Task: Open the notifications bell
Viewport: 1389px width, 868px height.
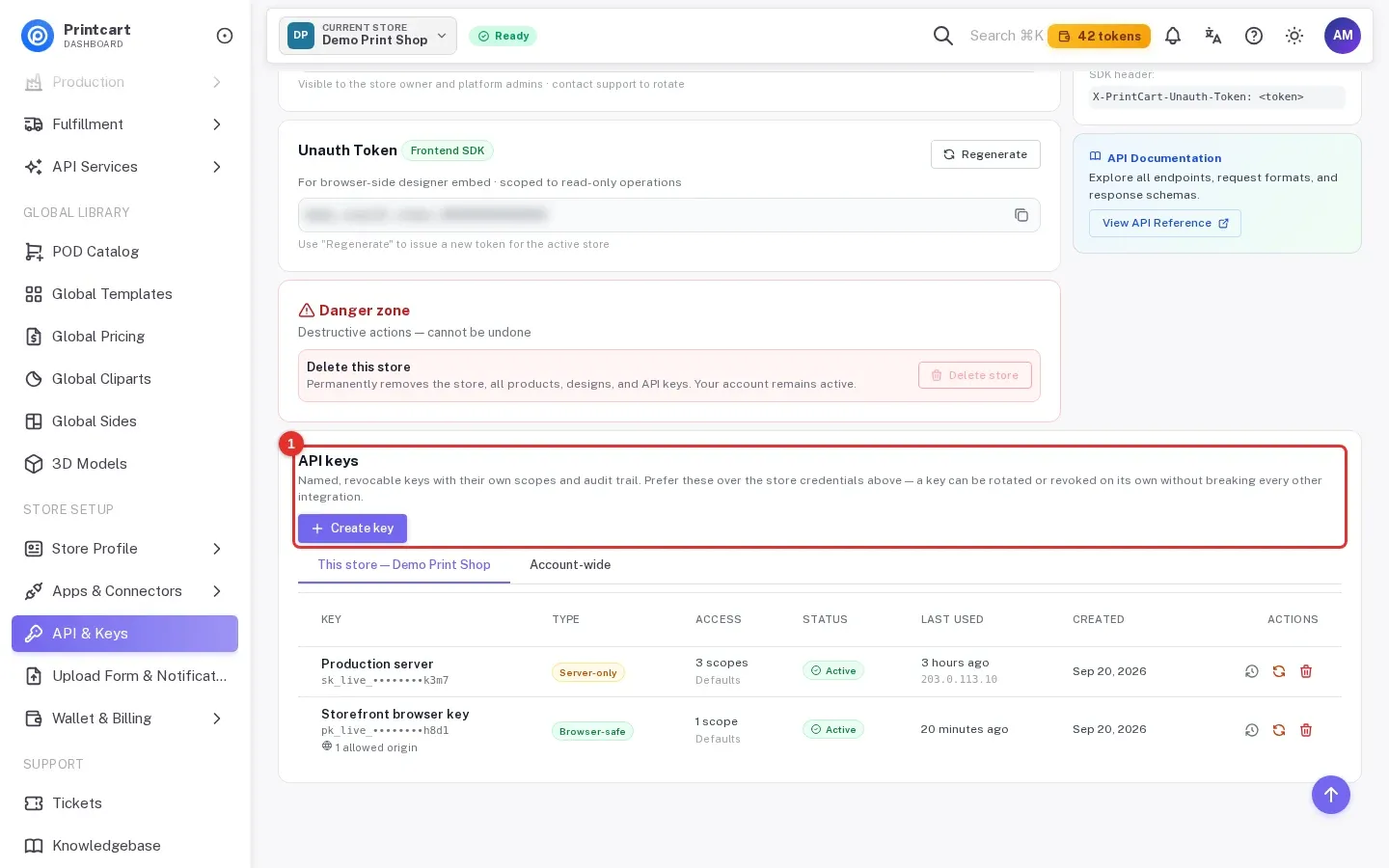Action: pyautogui.click(x=1173, y=36)
